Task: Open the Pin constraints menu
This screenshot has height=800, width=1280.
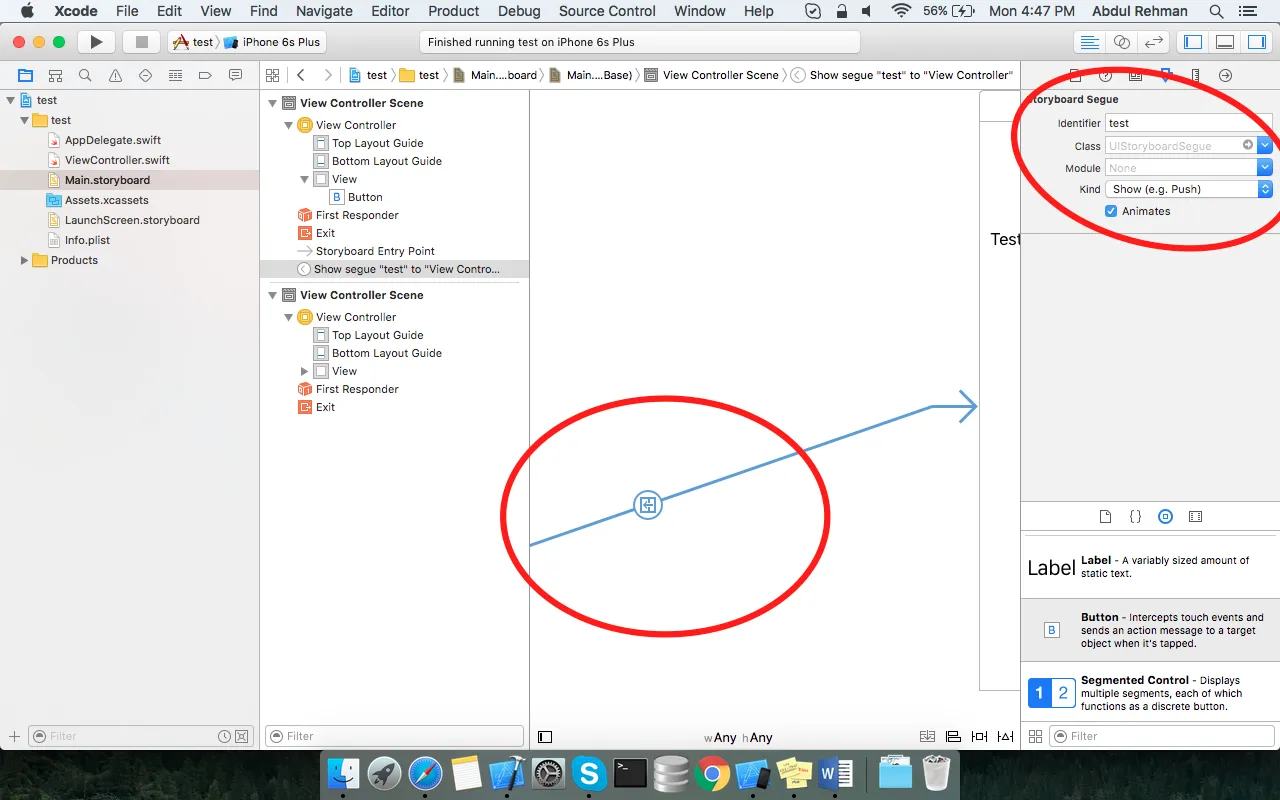Action: (x=979, y=737)
